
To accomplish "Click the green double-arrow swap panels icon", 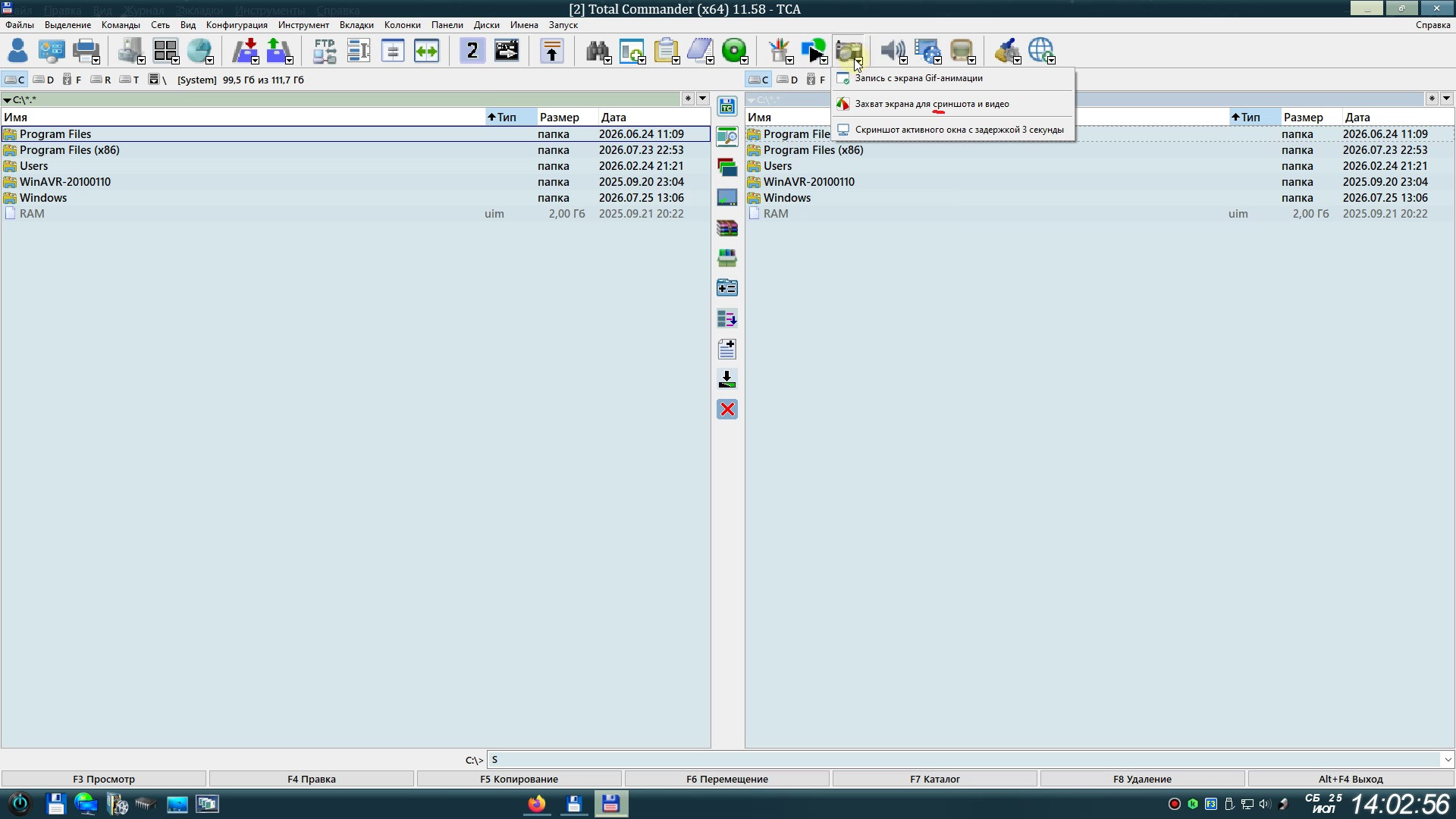I will (427, 51).
